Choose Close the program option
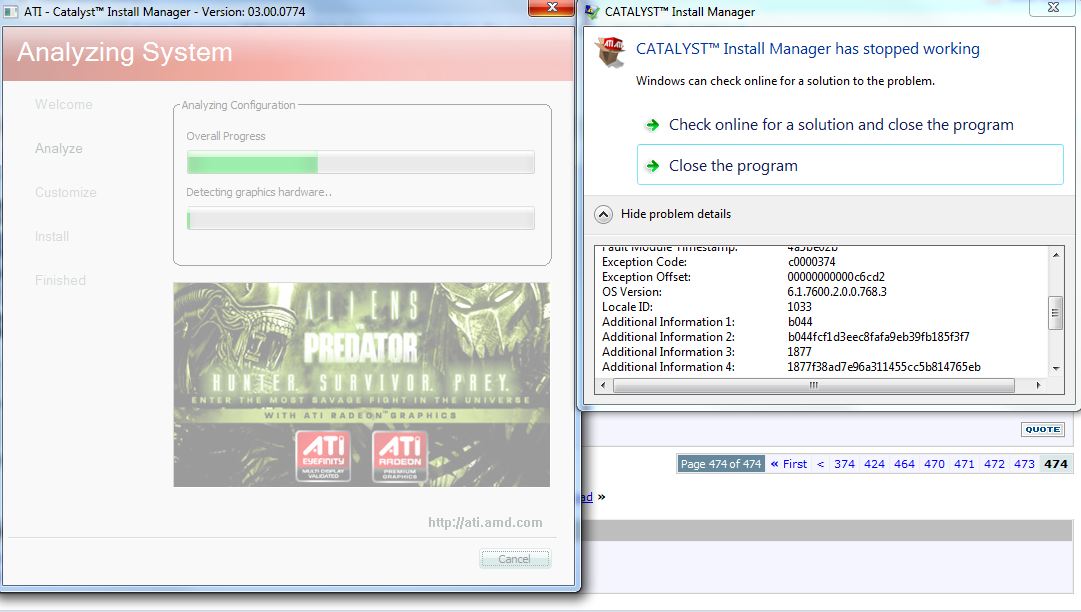The image size is (1081, 612). pyautogui.click(x=850, y=165)
